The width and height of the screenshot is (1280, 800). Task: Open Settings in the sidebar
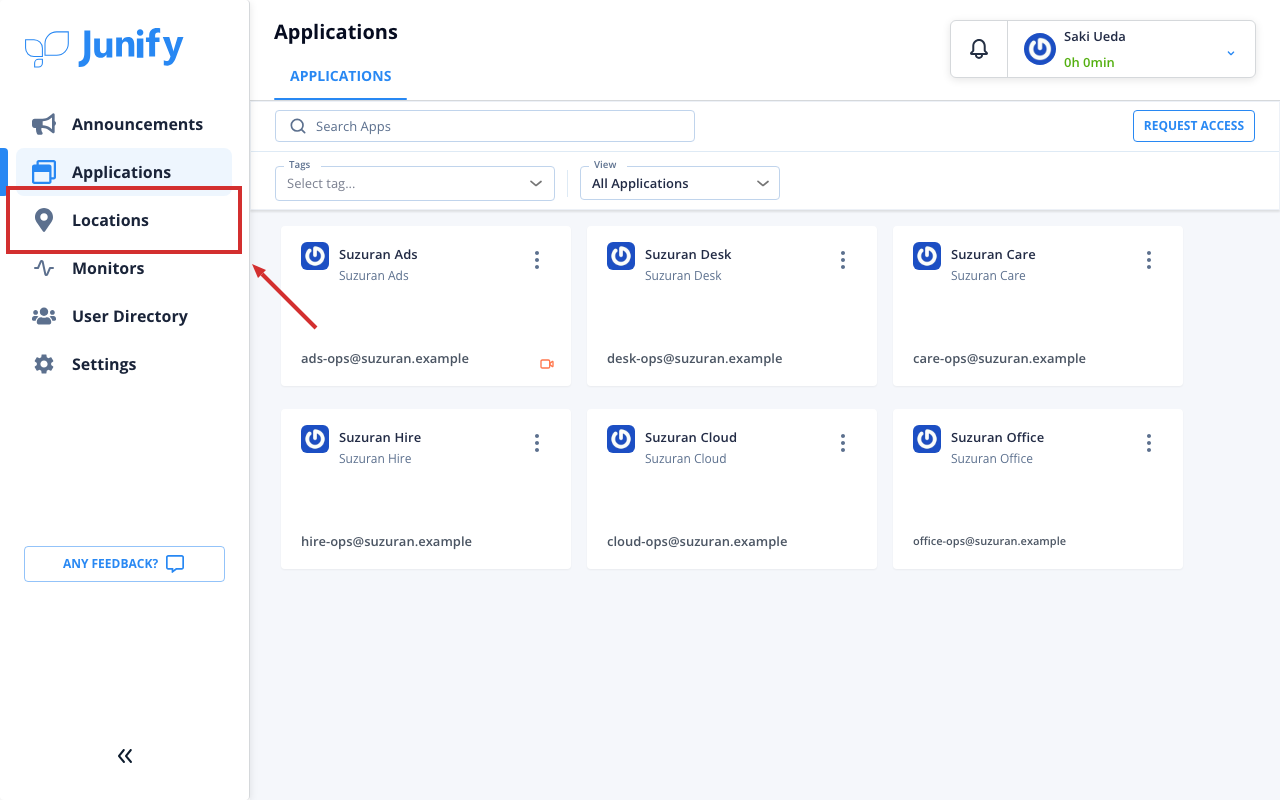pos(124,364)
